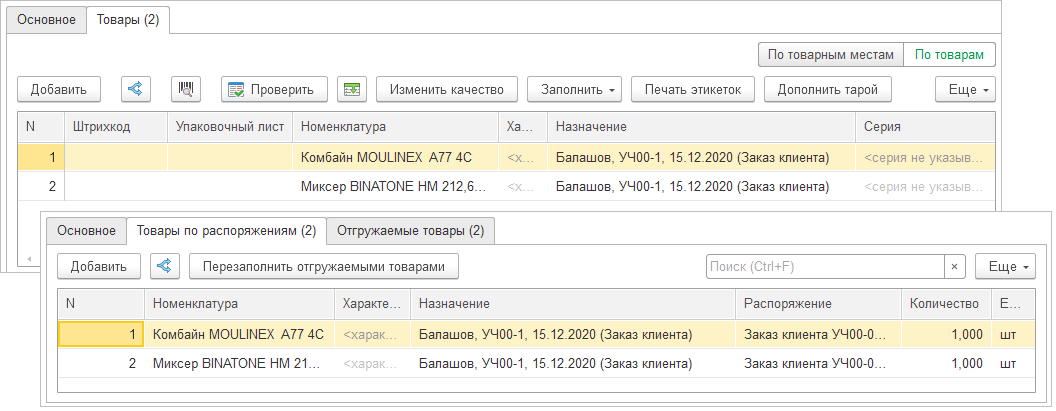The width and height of the screenshot is (1056, 411).
Task: Click the Изменить качество button
Action: coord(446,89)
